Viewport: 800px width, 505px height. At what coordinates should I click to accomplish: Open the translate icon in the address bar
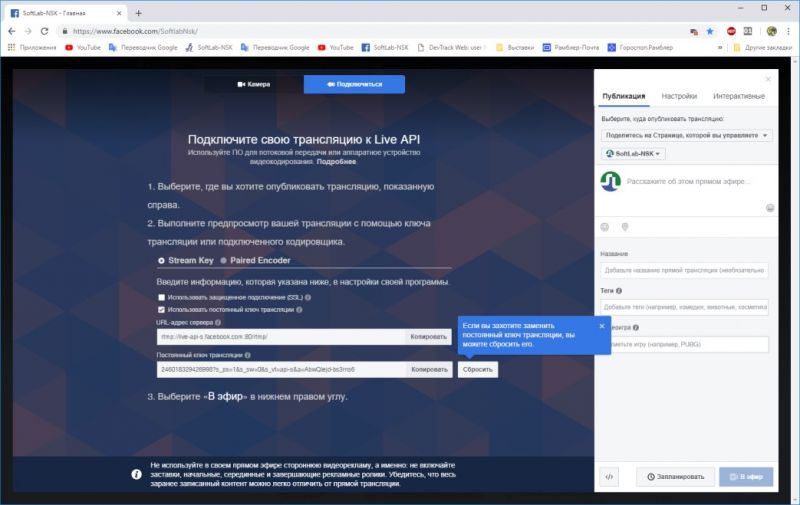694,32
